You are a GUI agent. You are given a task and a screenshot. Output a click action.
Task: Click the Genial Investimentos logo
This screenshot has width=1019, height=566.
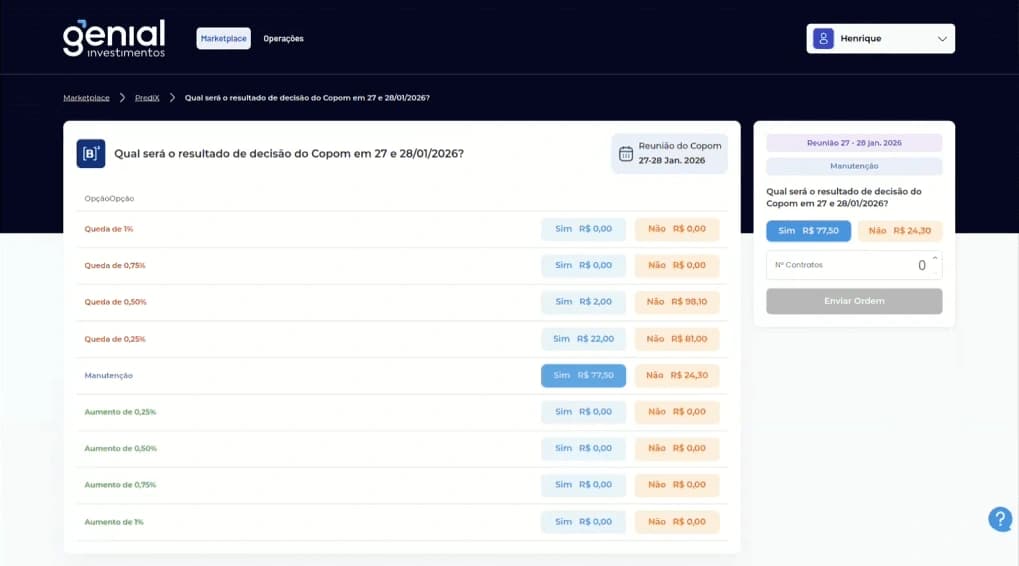[x=114, y=38]
